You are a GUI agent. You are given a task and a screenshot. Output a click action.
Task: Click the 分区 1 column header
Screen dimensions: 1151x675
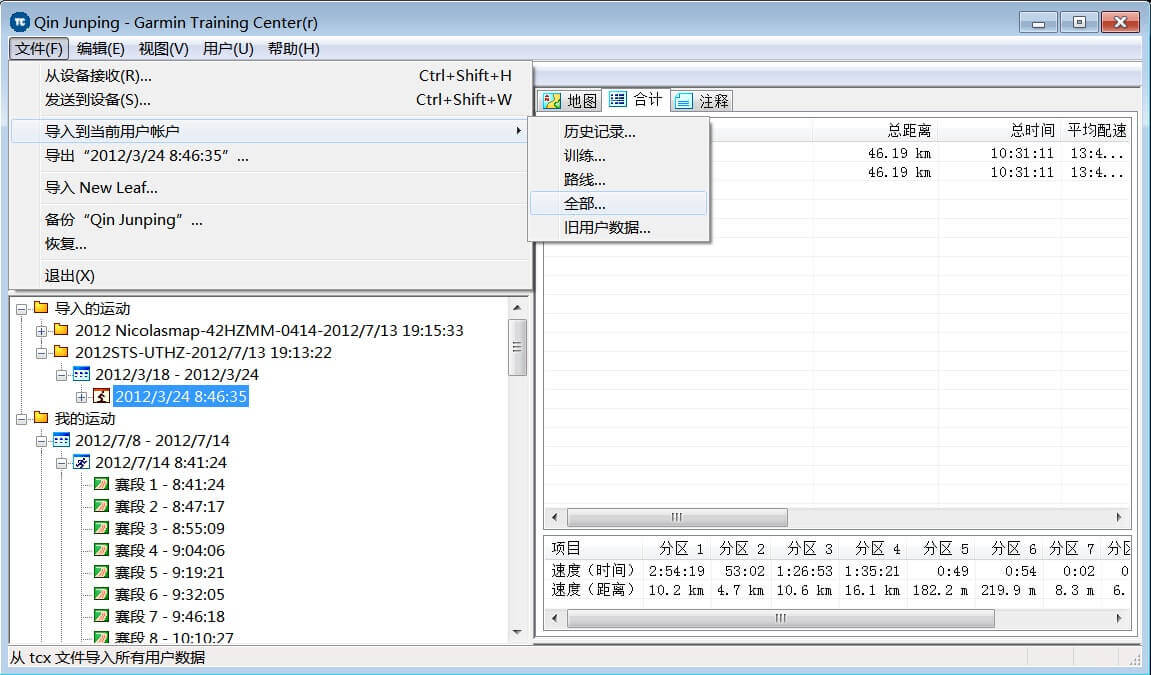(x=677, y=548)
